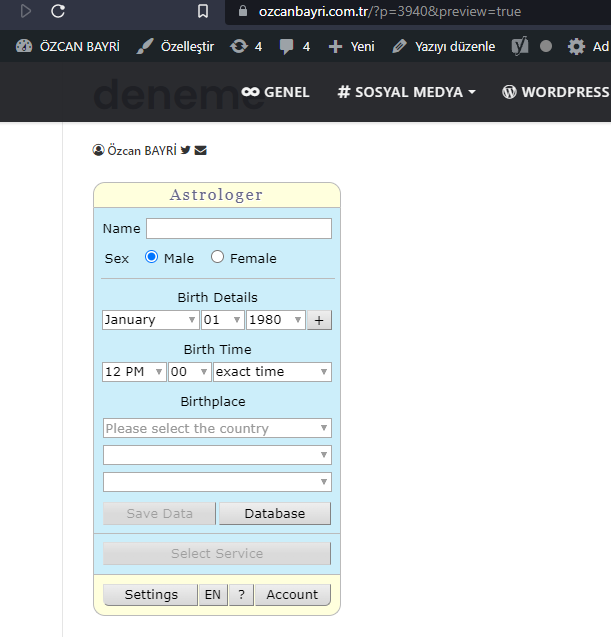Click the Özcan BAYRİ author link
This screenshot has height=637, width=611.
pyautogui.click(x=142, y=150)
